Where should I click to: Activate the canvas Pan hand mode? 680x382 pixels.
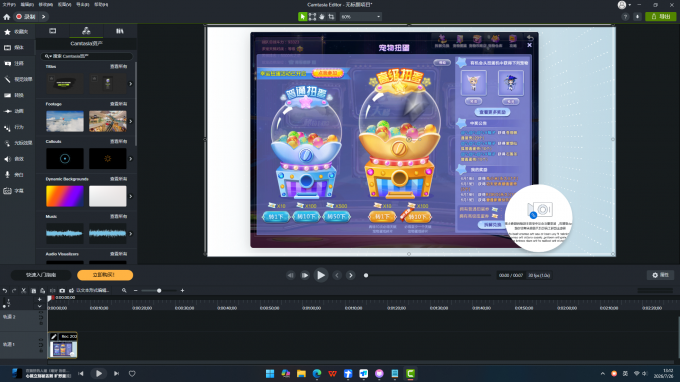pyautogui.click(x=322, y=16)
